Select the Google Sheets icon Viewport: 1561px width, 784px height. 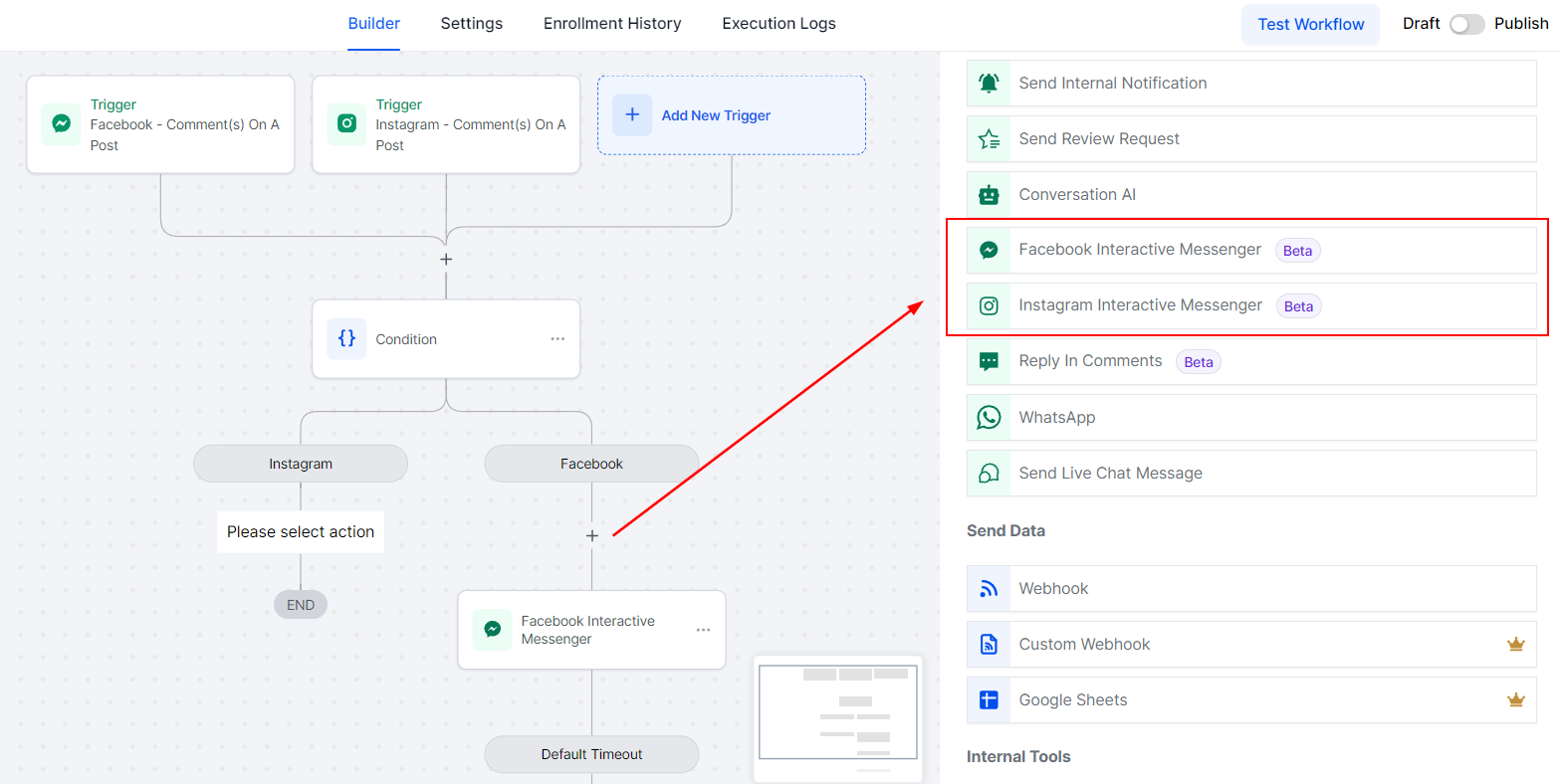pyautogui.click(x=989, y=700)
